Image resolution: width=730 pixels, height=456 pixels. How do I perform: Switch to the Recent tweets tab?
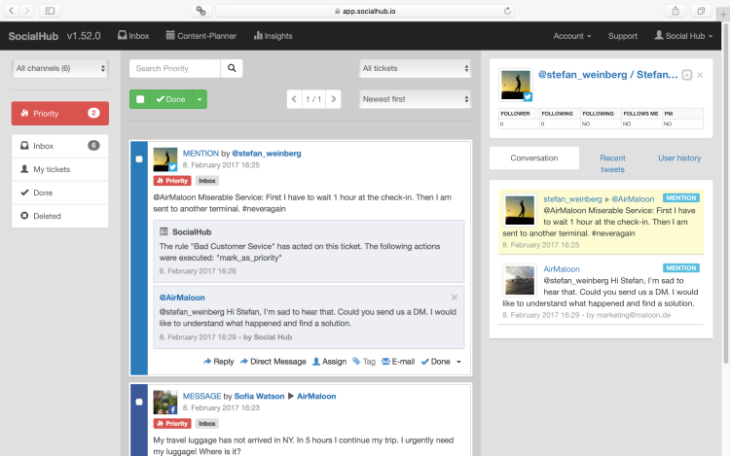[x=612, y=163]
